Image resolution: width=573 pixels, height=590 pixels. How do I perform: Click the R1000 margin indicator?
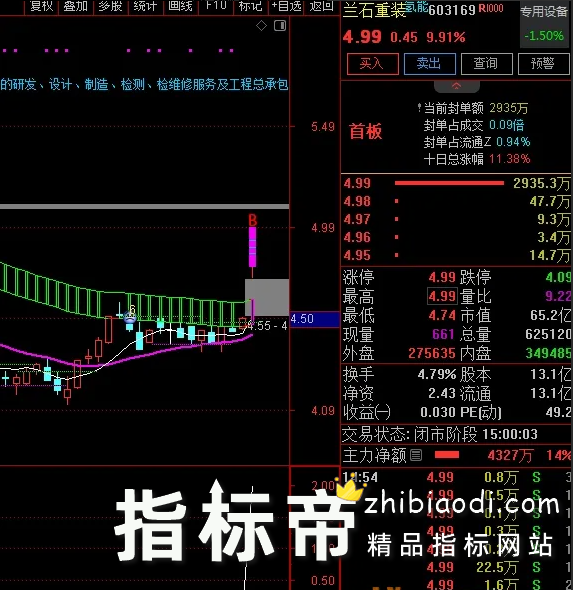(491, 8)
